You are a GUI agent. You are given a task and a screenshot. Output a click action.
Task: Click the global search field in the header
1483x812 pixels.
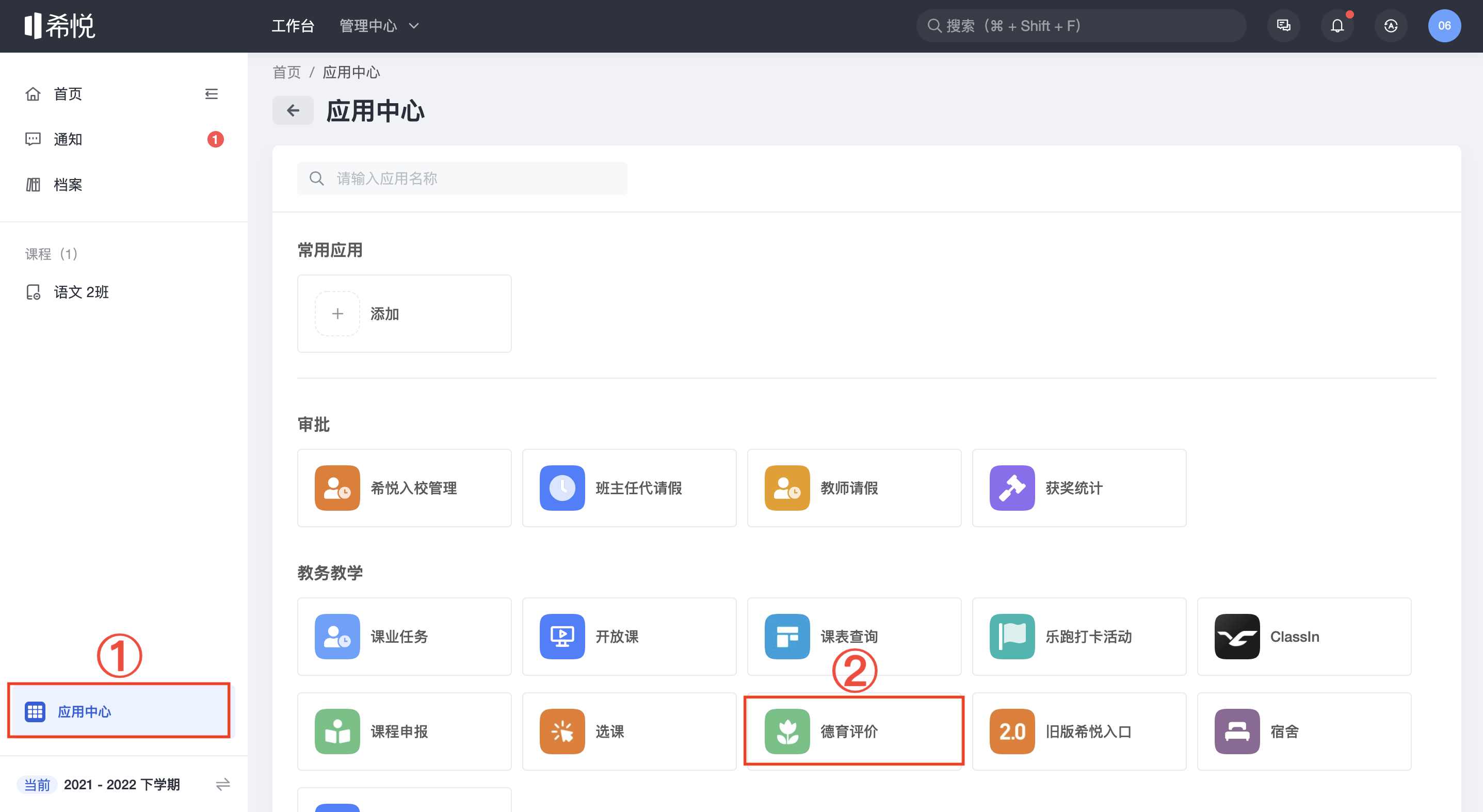click(x=1081, y=26)
